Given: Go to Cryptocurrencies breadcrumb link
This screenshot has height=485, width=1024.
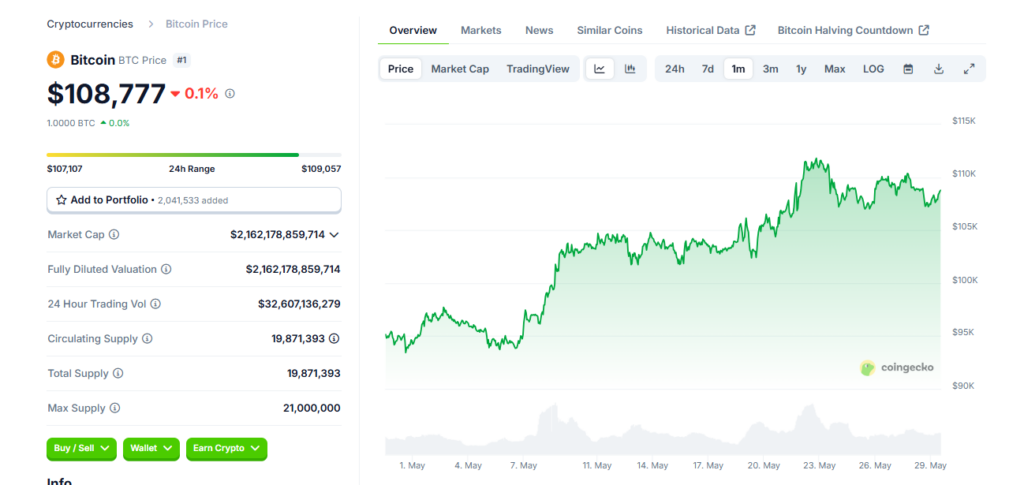Looking at the screenshot, I should pyautogui.click(x=90, y=24).
